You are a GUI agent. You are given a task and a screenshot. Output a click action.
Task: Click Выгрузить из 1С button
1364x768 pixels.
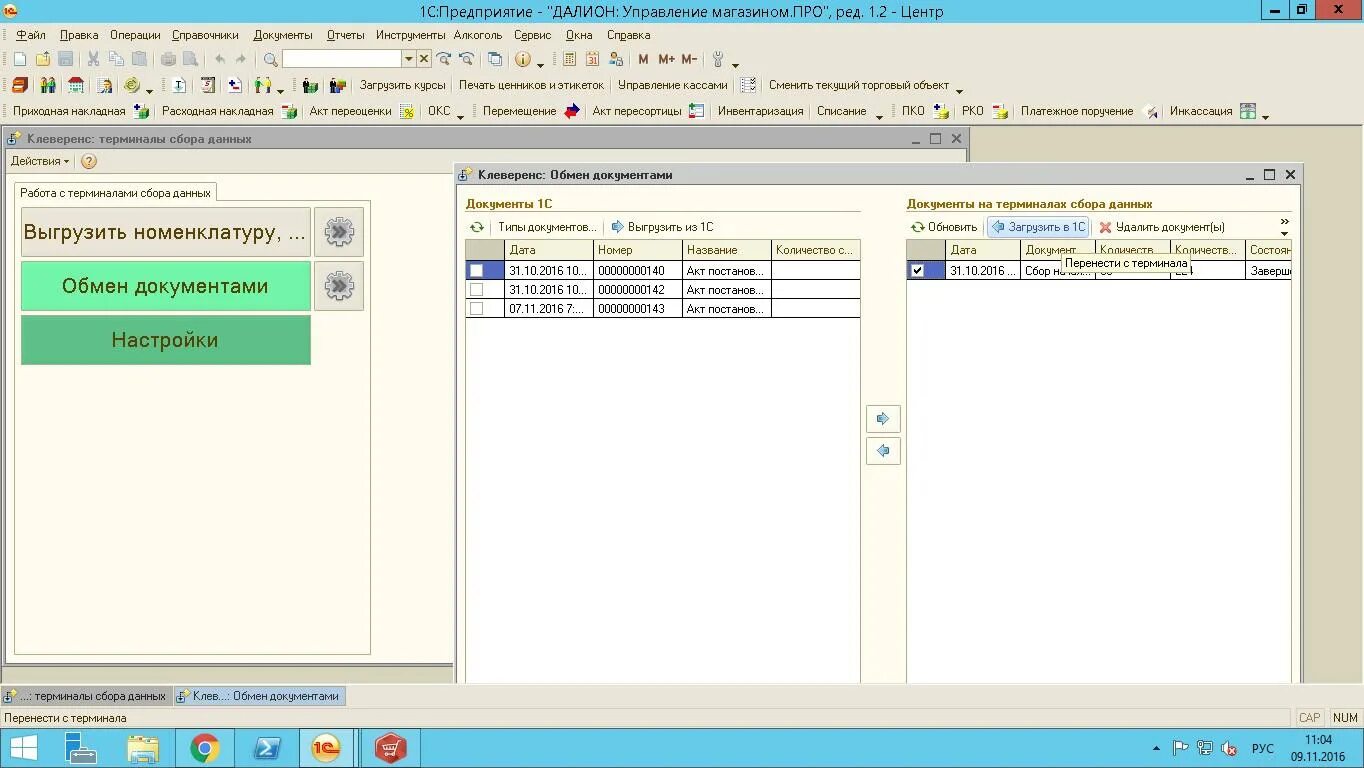tap(662, 227)
